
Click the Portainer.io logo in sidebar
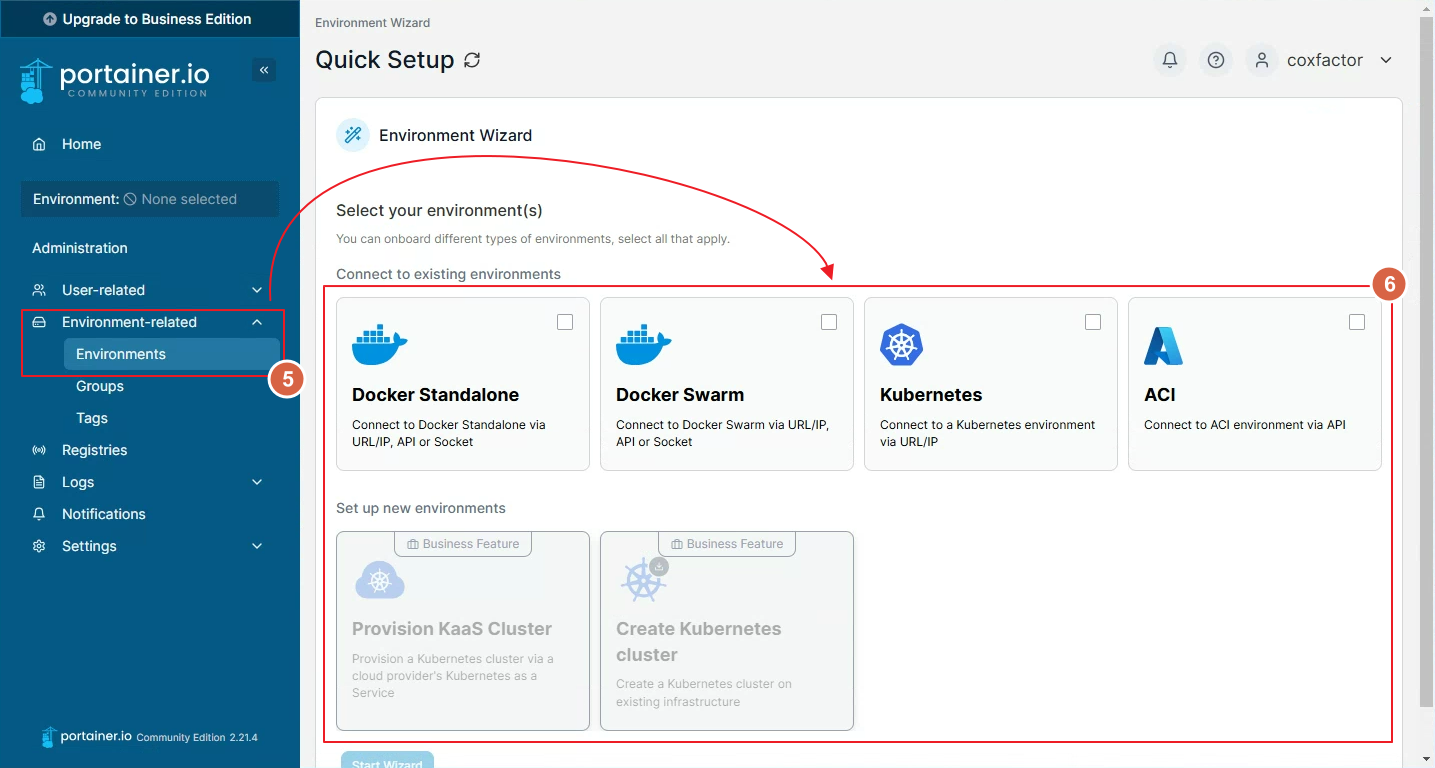(x=114, y=81)
